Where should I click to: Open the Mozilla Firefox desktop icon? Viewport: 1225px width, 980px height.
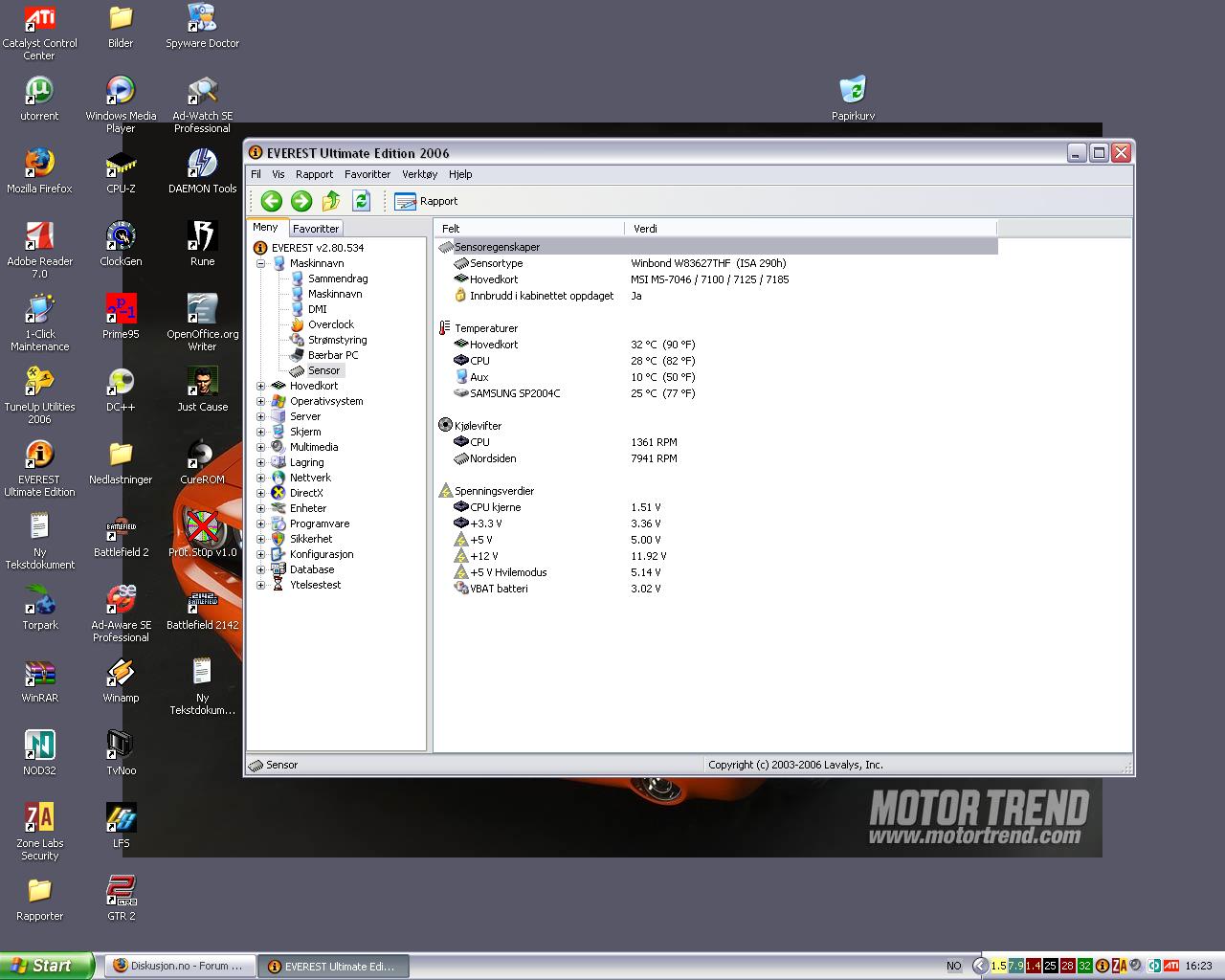(x=39, y=171)
